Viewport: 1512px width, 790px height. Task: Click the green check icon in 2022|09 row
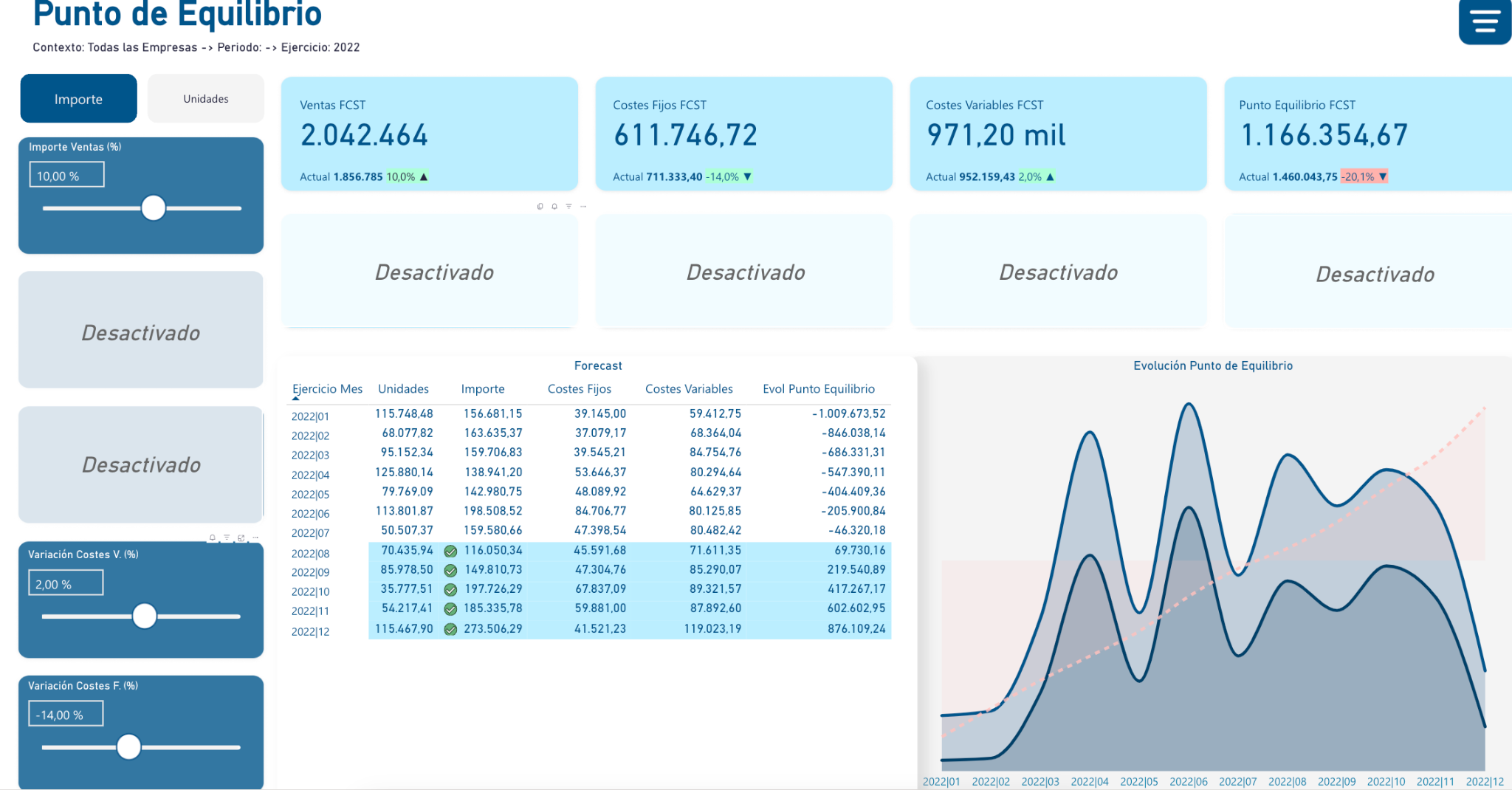(450, 570)
